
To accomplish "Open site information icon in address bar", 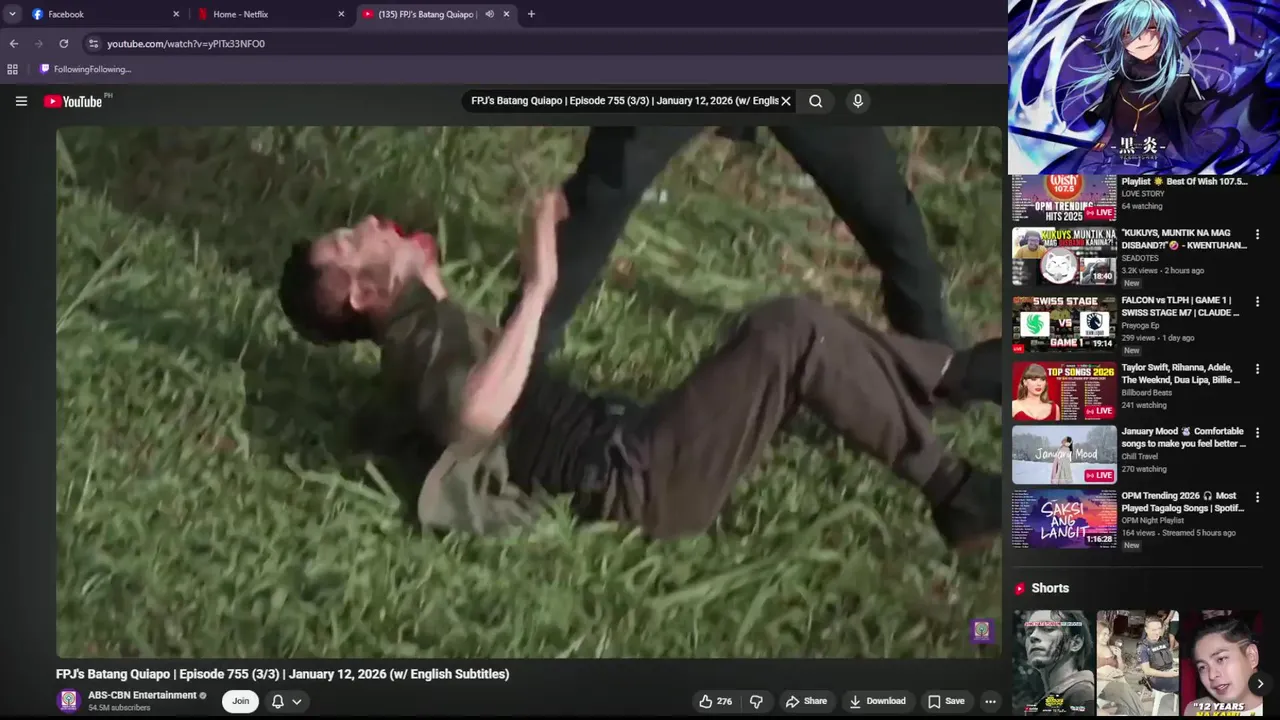I will [93, 44].
